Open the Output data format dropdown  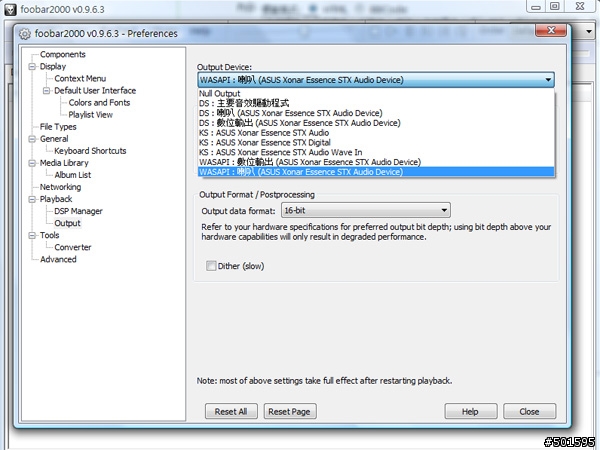[x=365, y=210]
